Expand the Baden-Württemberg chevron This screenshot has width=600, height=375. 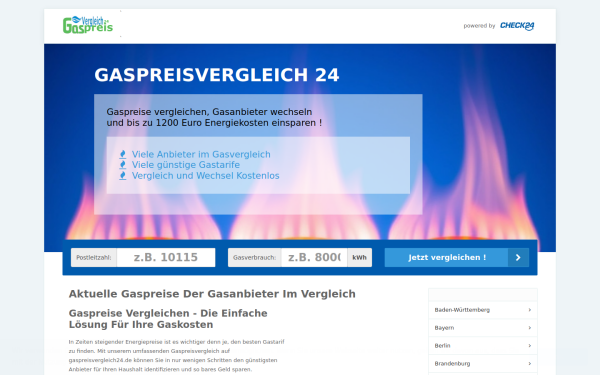[x=530, y=310]
